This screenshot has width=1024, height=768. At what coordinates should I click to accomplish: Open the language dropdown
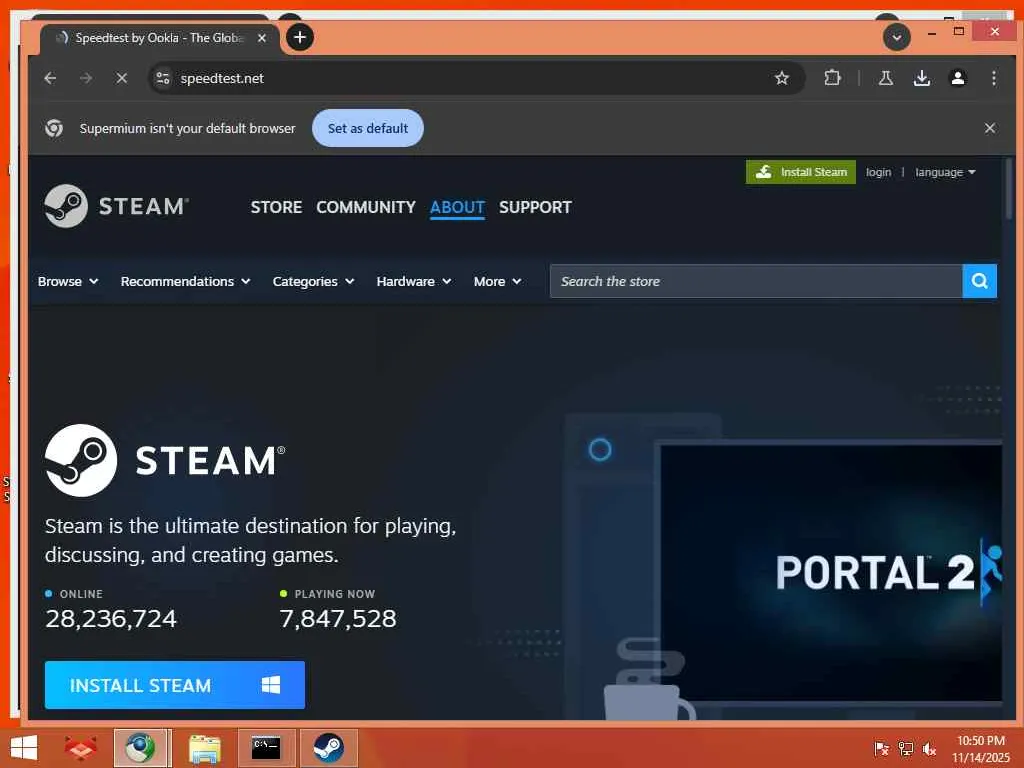[945, 172]
